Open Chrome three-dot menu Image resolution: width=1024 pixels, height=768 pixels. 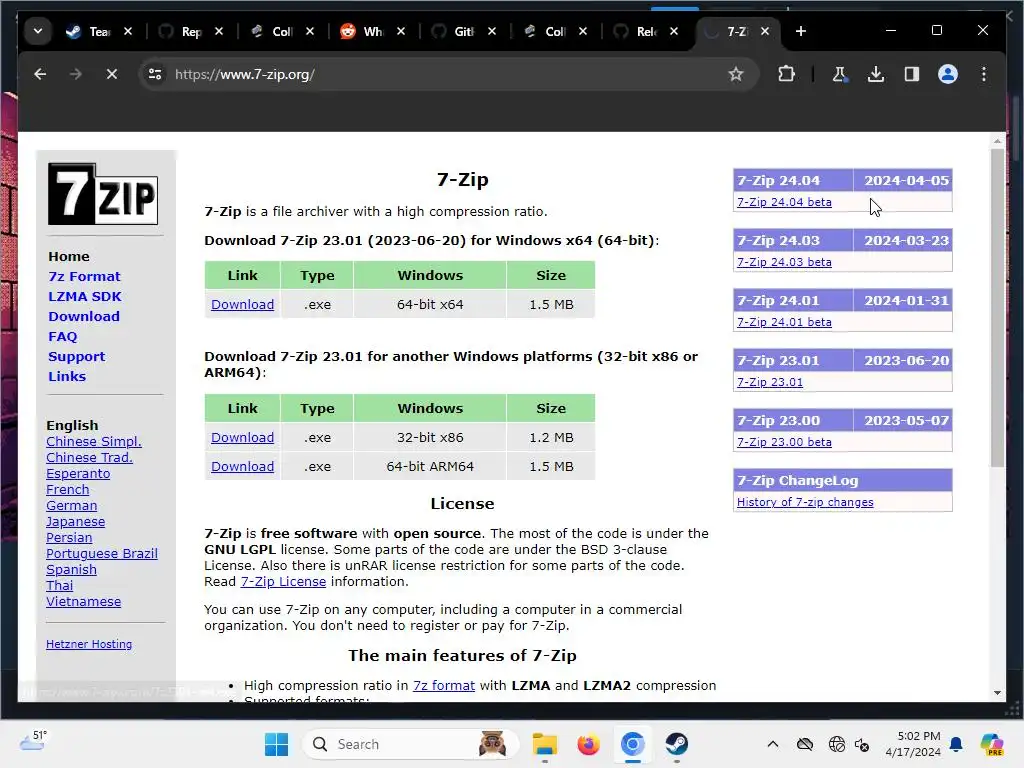point(984,74)
